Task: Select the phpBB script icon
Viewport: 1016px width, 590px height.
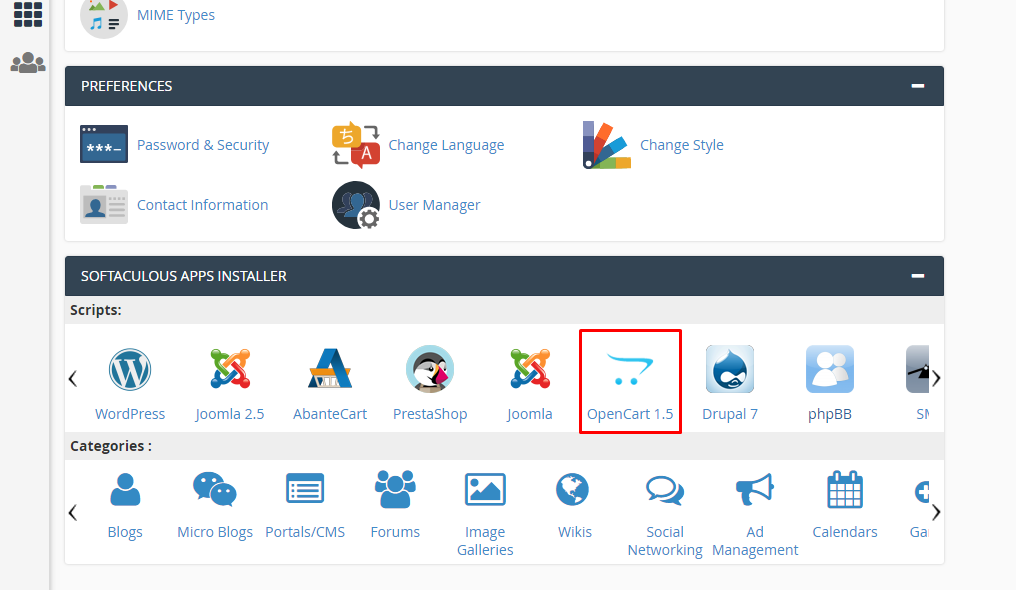Action: [x=830, y=369]
